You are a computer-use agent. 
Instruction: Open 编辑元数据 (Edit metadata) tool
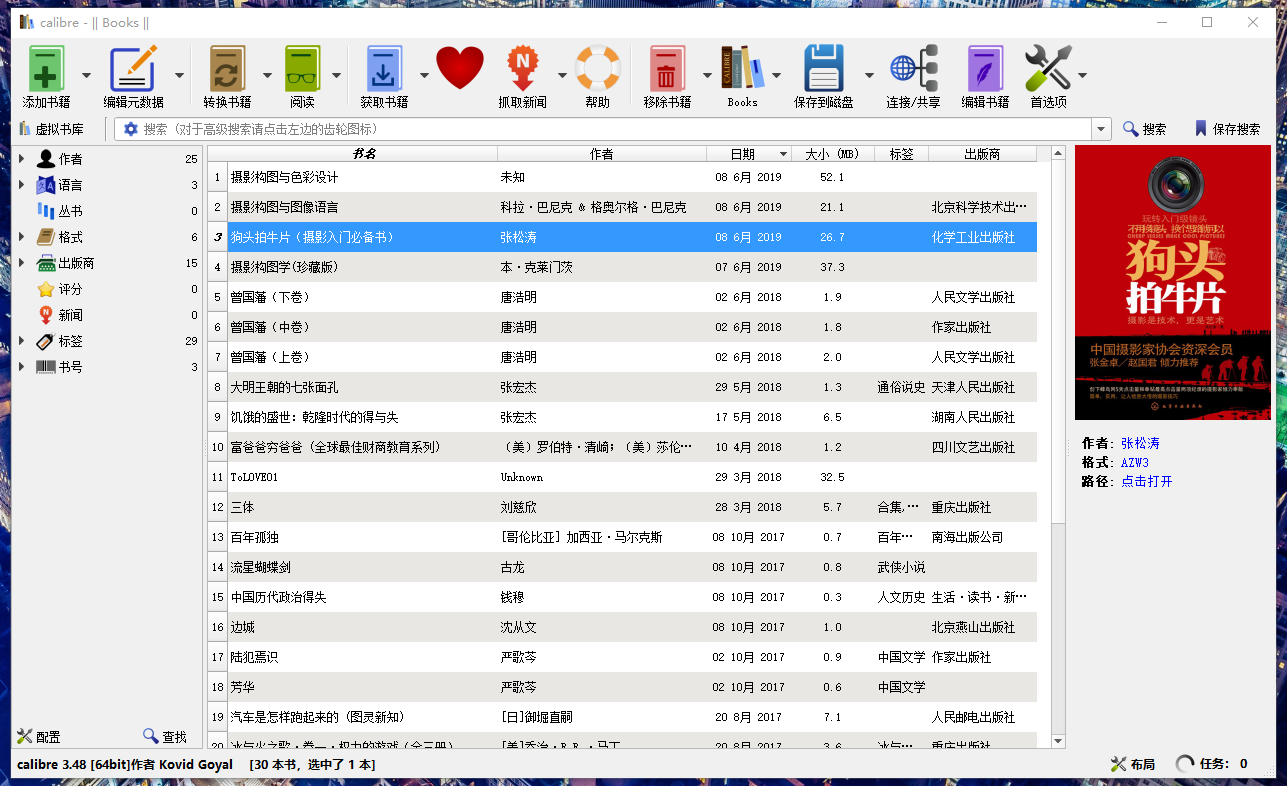133,69
